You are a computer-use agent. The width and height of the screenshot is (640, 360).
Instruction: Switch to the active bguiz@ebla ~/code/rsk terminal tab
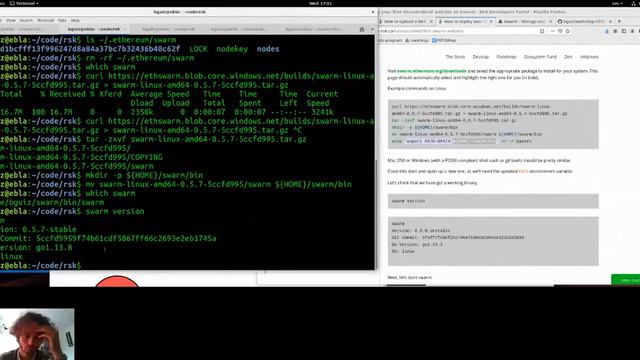tap(94, 29)
